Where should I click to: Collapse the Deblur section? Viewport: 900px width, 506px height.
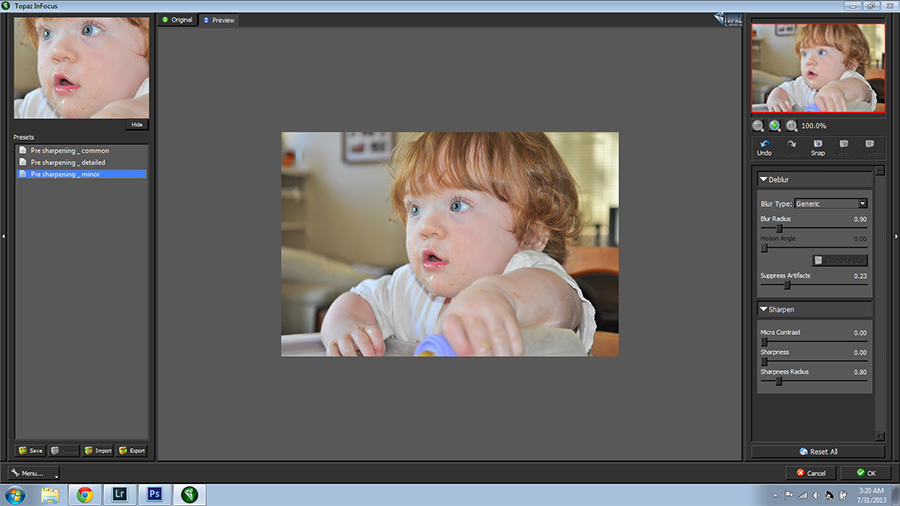(x=764, y=179)
